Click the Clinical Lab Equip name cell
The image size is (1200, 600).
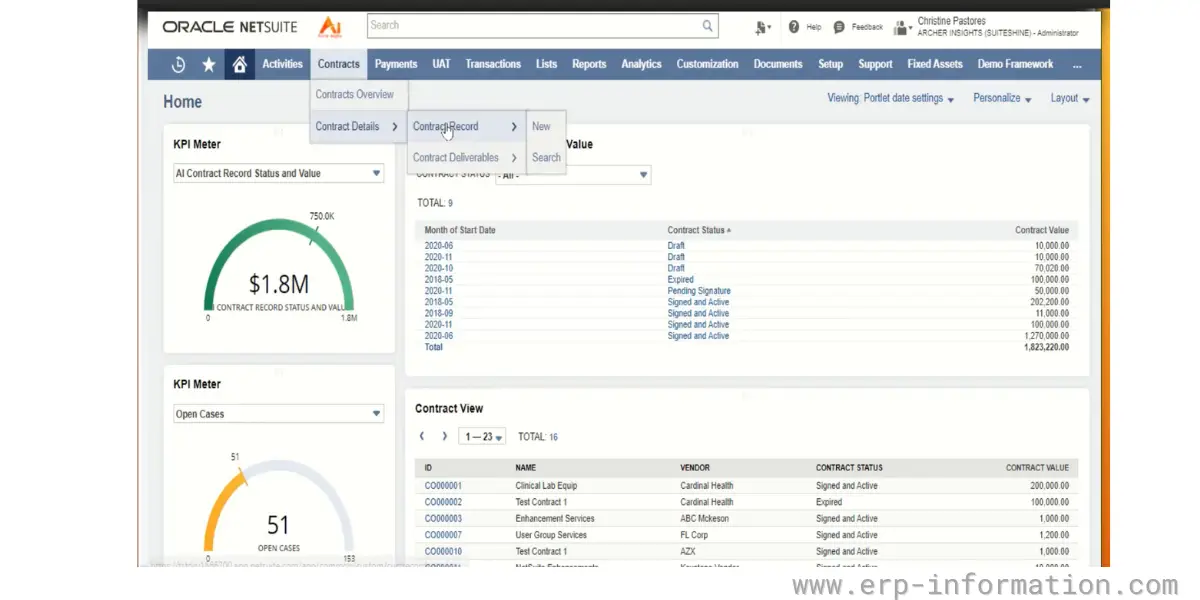click(x=546, y=486)
